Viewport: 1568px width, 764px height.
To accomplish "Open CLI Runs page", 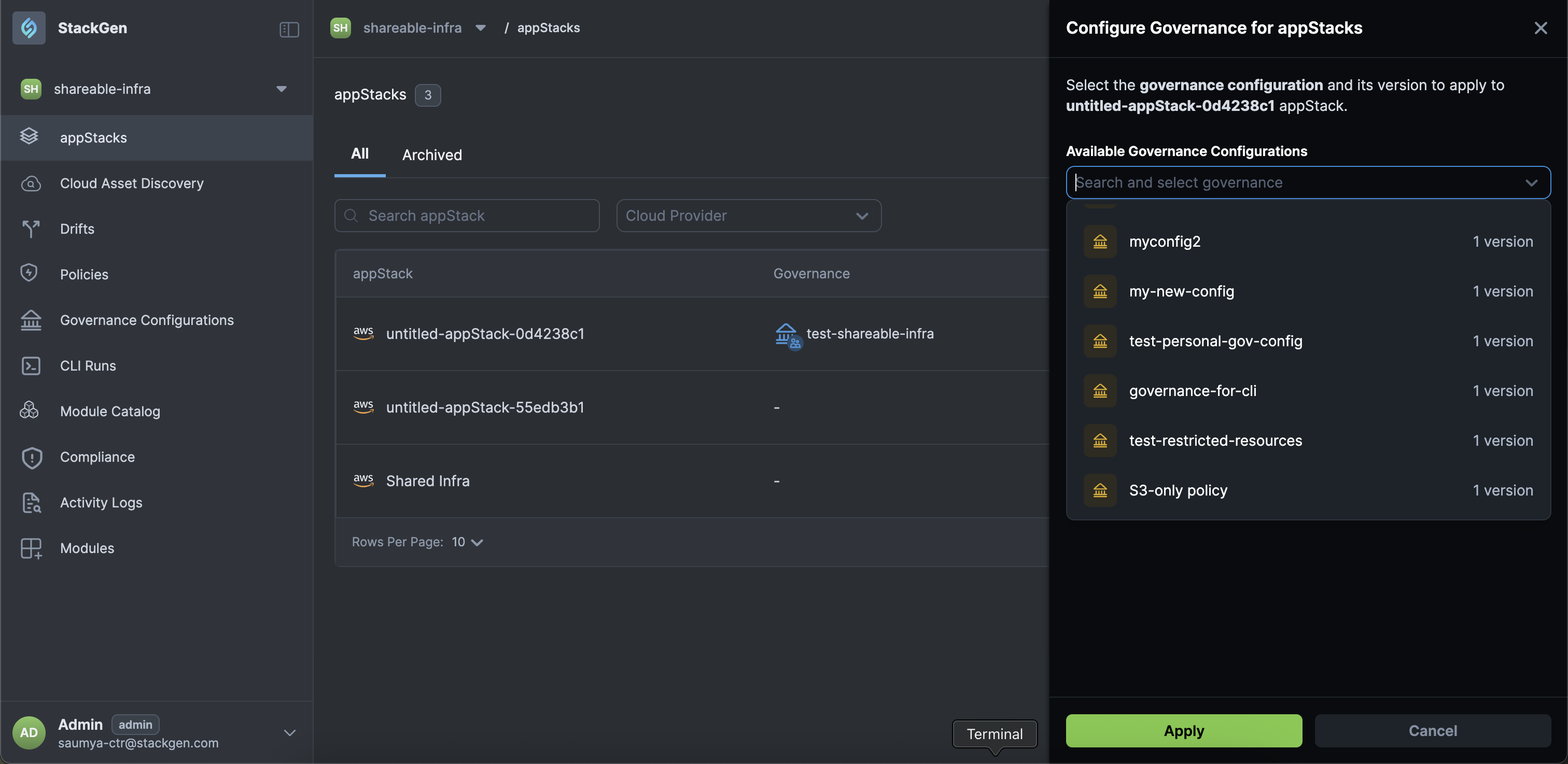I will [157, 365].
